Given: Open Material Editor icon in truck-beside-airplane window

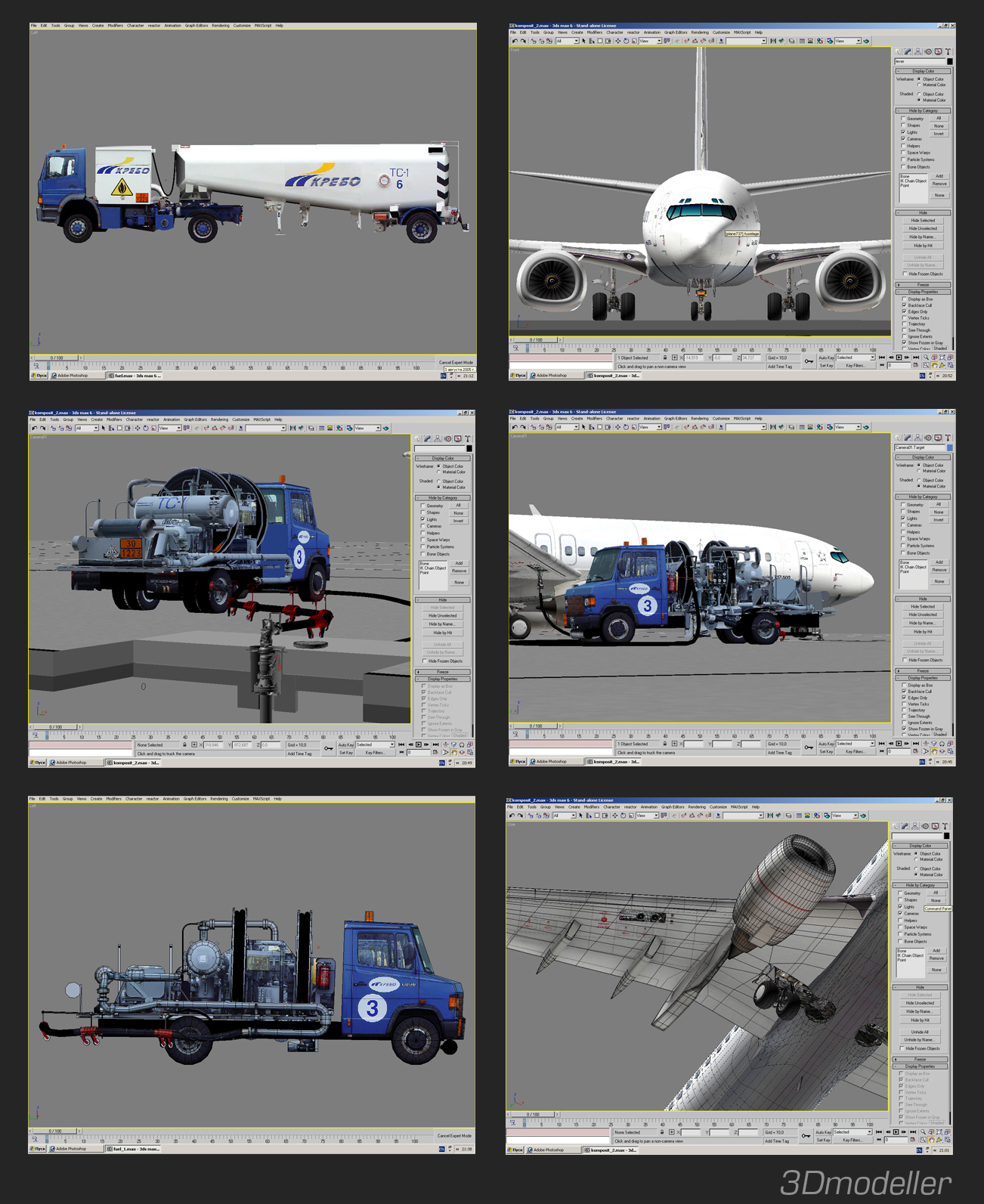Looking at the screenshot, I should pyautogui.click(x=819, y=428).
